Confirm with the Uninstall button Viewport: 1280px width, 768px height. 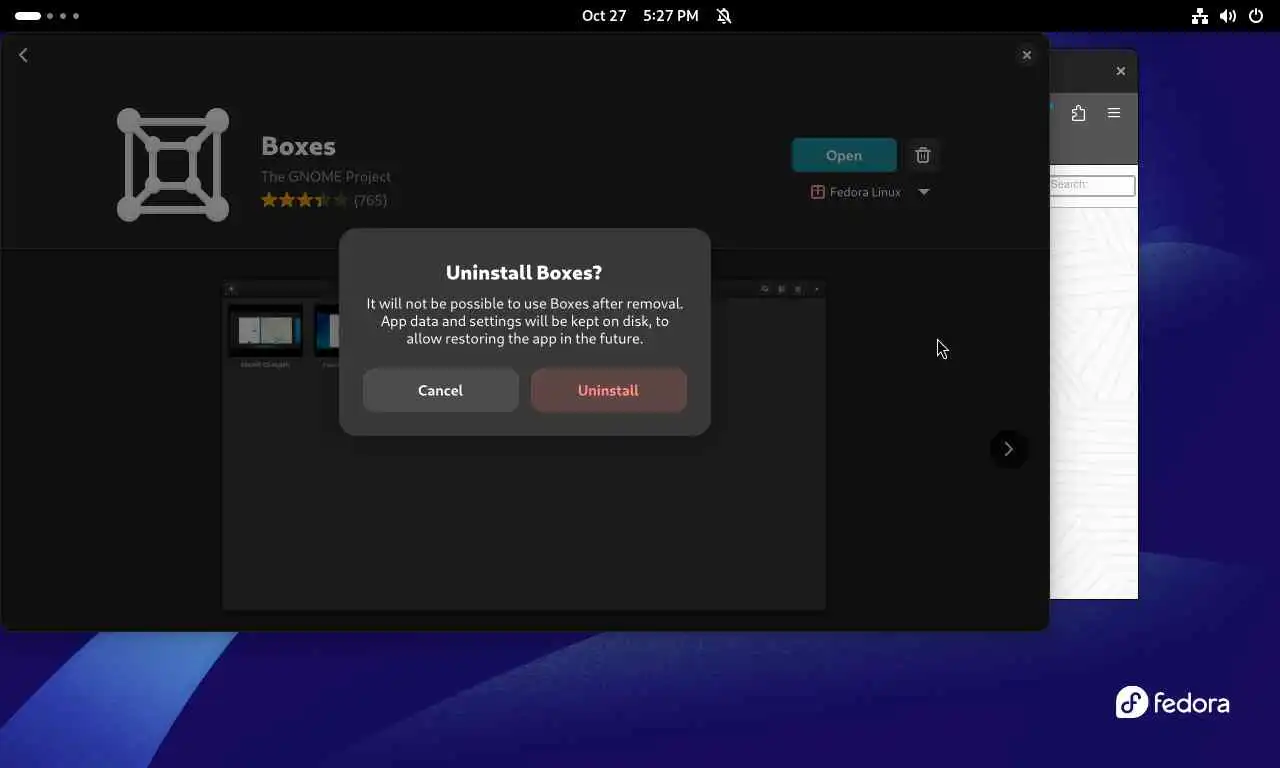pos(608,390)
